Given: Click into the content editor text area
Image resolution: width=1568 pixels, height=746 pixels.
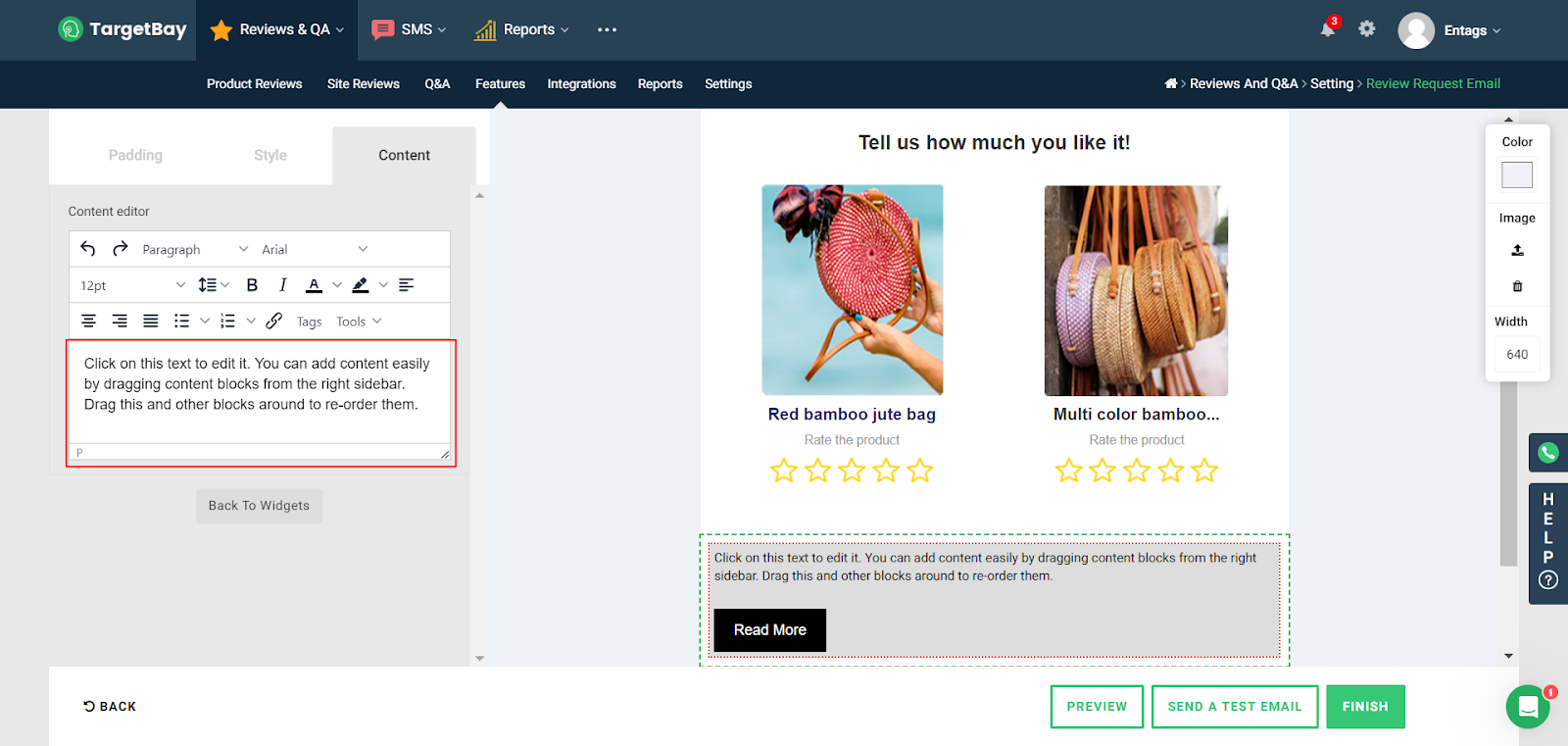Looking at the screenshot, I should 260,392.
